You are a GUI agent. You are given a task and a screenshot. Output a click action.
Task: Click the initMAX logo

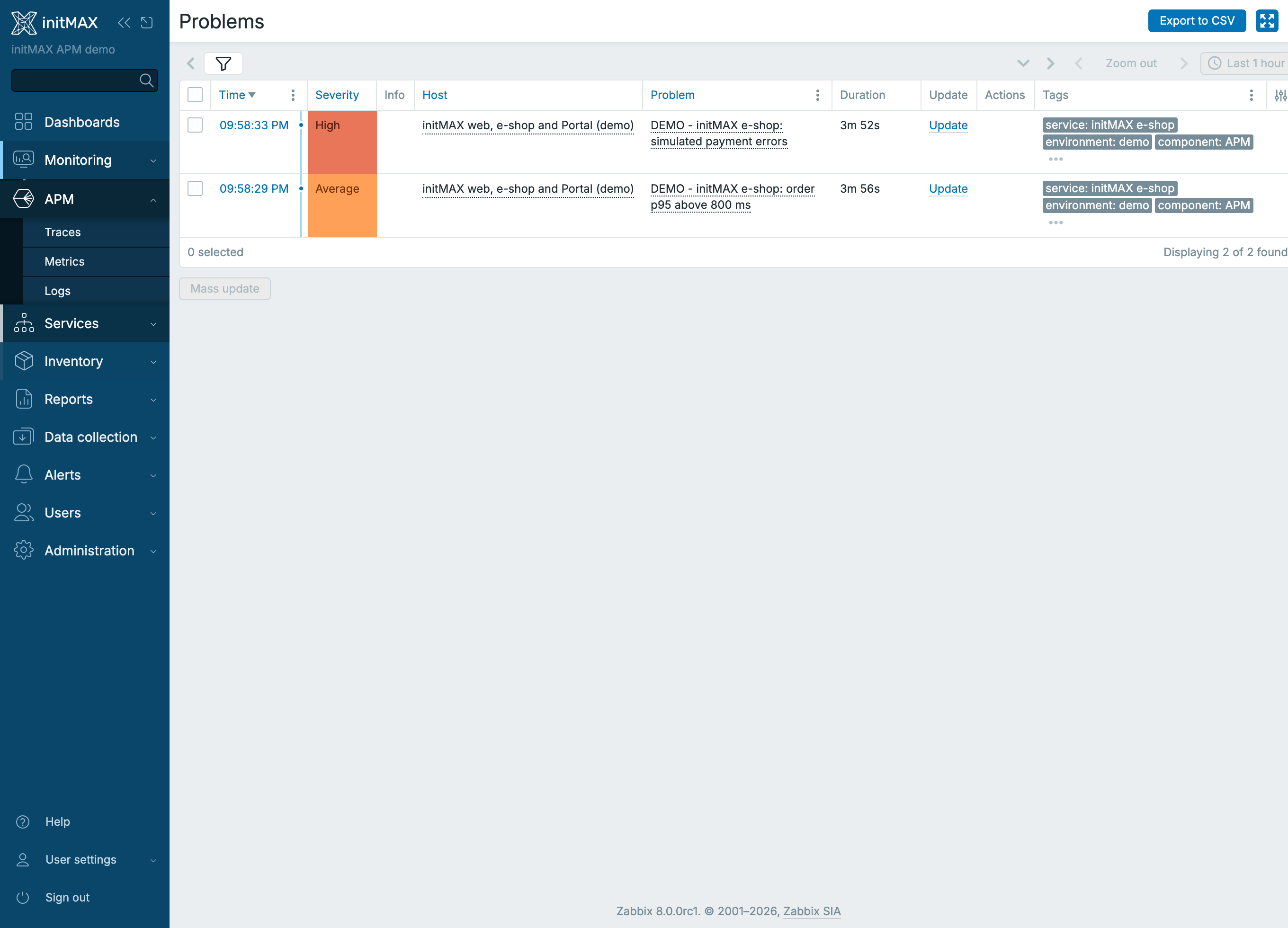54,22
